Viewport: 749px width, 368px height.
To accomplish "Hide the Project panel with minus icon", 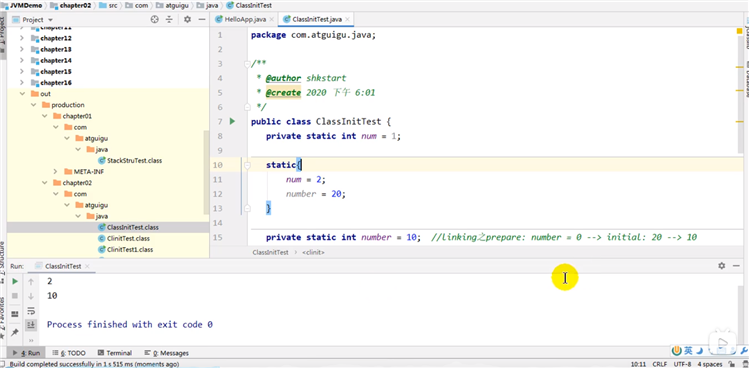I will pyautogui.click(x=202, y=20).
